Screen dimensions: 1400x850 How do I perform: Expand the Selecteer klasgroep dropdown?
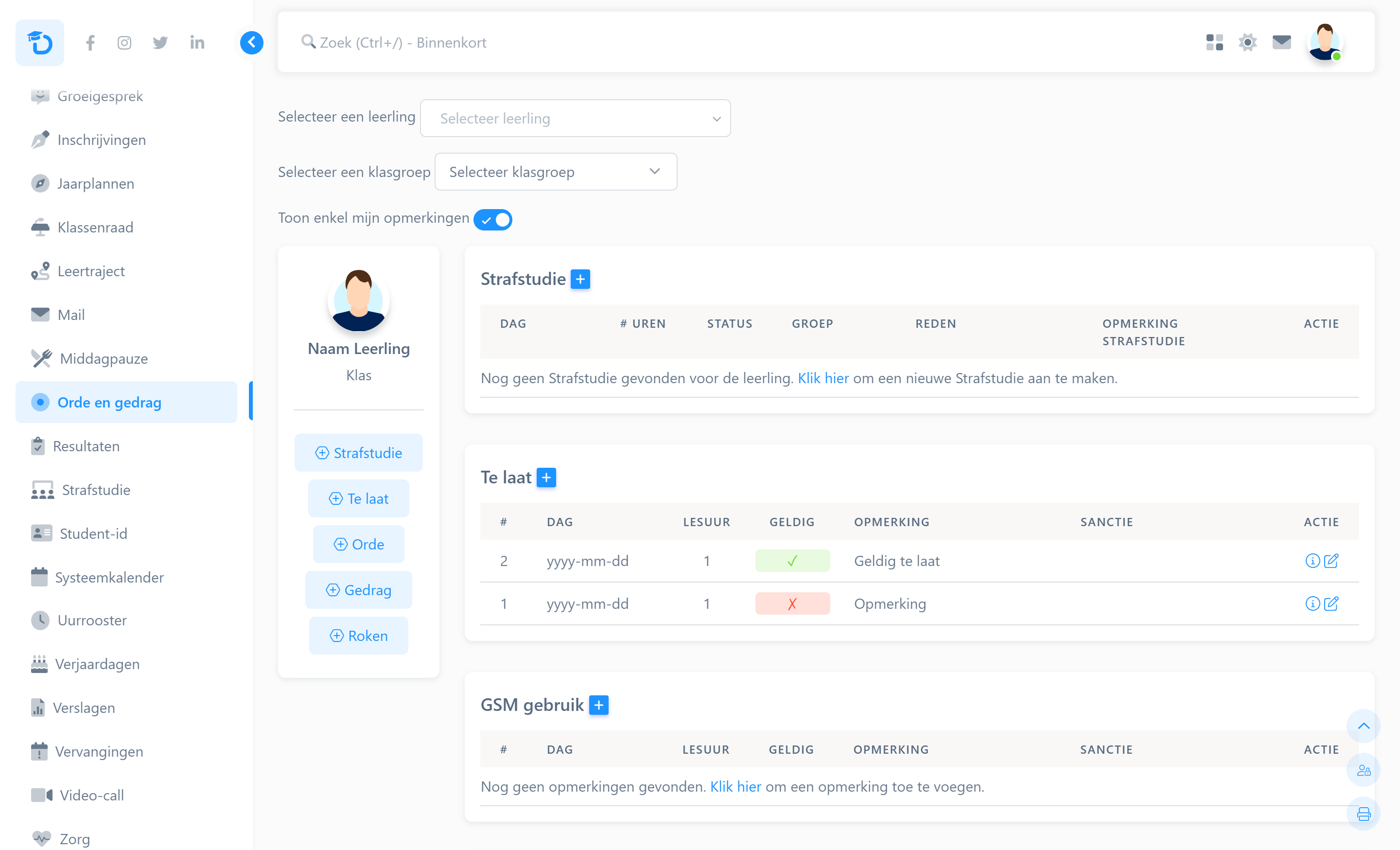pyautogui.click(x=555, y=172)
